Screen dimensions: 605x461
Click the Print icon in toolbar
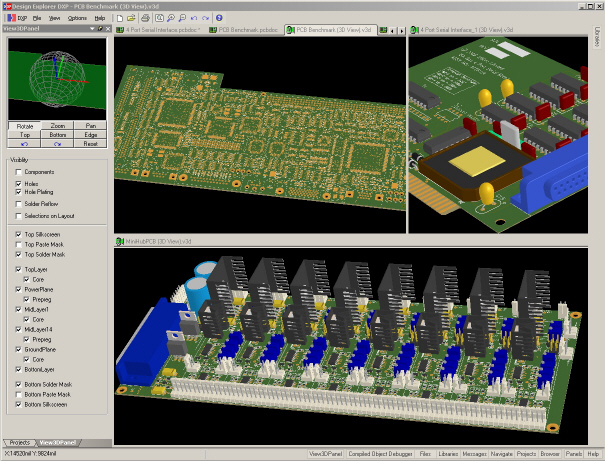[145, 18]
